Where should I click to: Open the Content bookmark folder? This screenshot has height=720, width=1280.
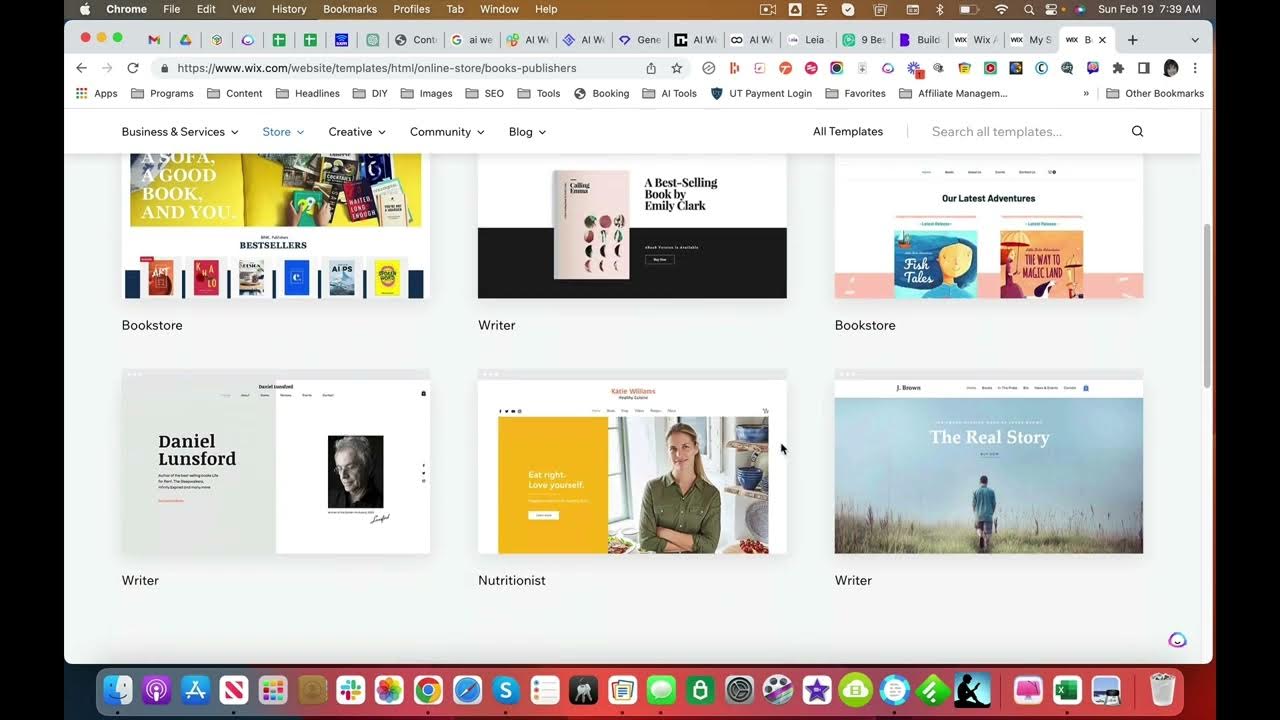point(235,93)
